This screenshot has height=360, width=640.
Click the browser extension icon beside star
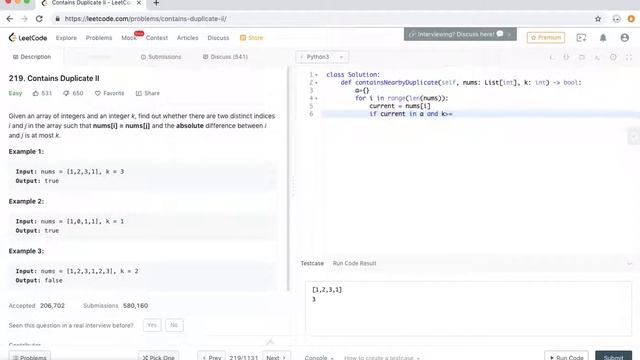[x=616, y=19]
